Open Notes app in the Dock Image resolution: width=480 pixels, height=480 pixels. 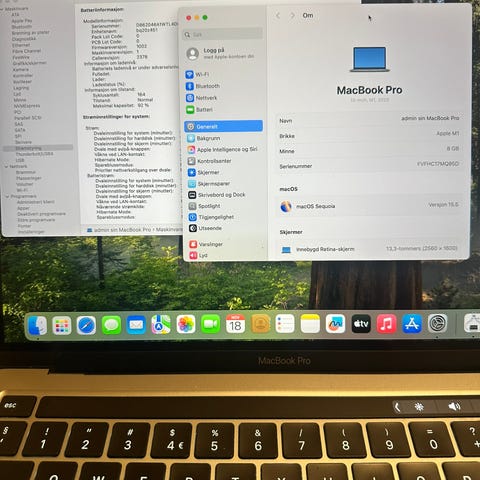310,323
